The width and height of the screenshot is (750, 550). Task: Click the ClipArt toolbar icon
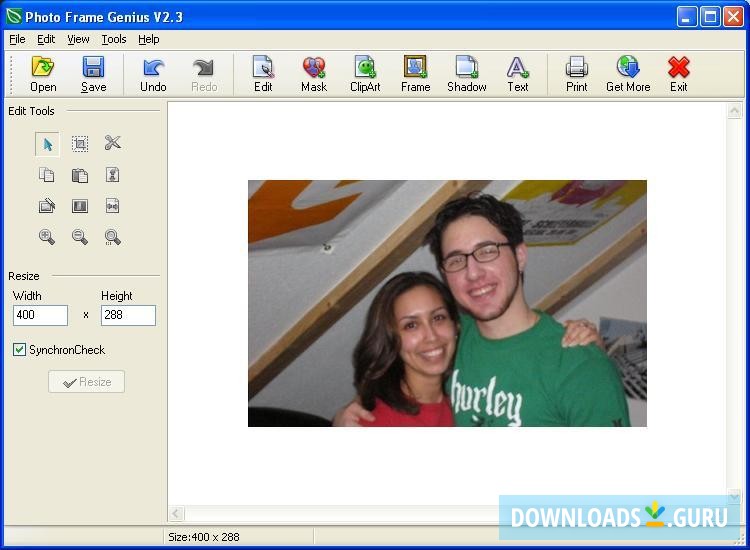[x=365, y=74]
